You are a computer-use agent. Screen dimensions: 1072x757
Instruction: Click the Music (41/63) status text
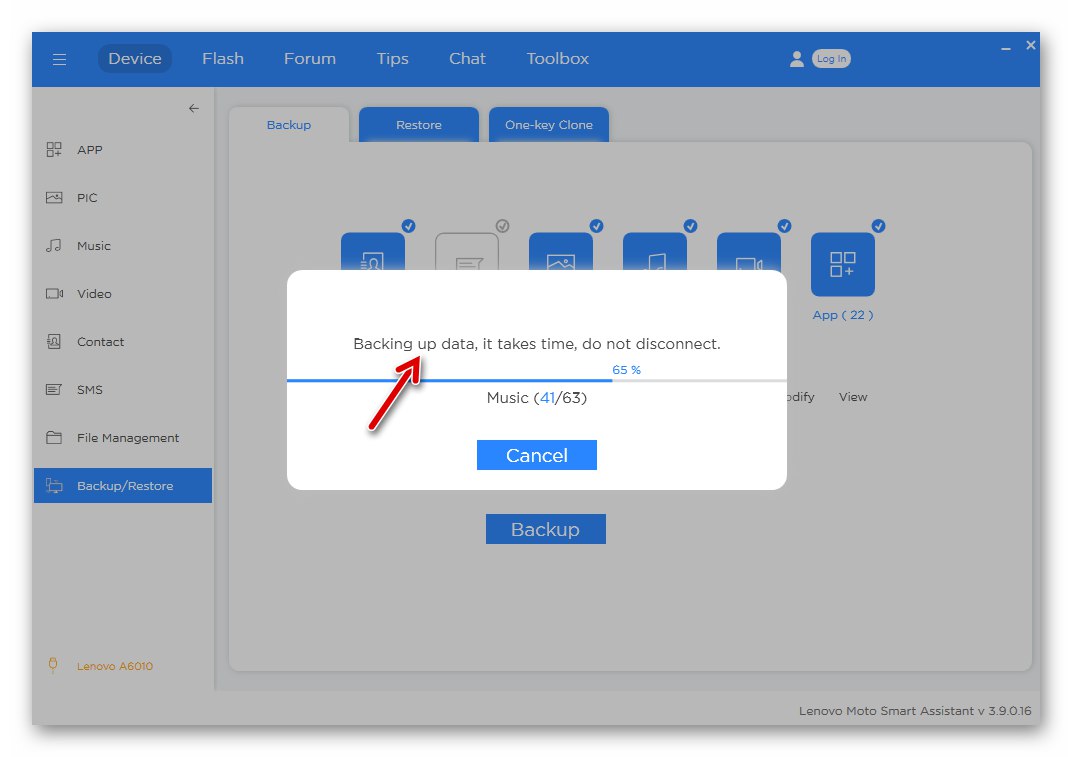pyautogui.click(x=537, y=397)
